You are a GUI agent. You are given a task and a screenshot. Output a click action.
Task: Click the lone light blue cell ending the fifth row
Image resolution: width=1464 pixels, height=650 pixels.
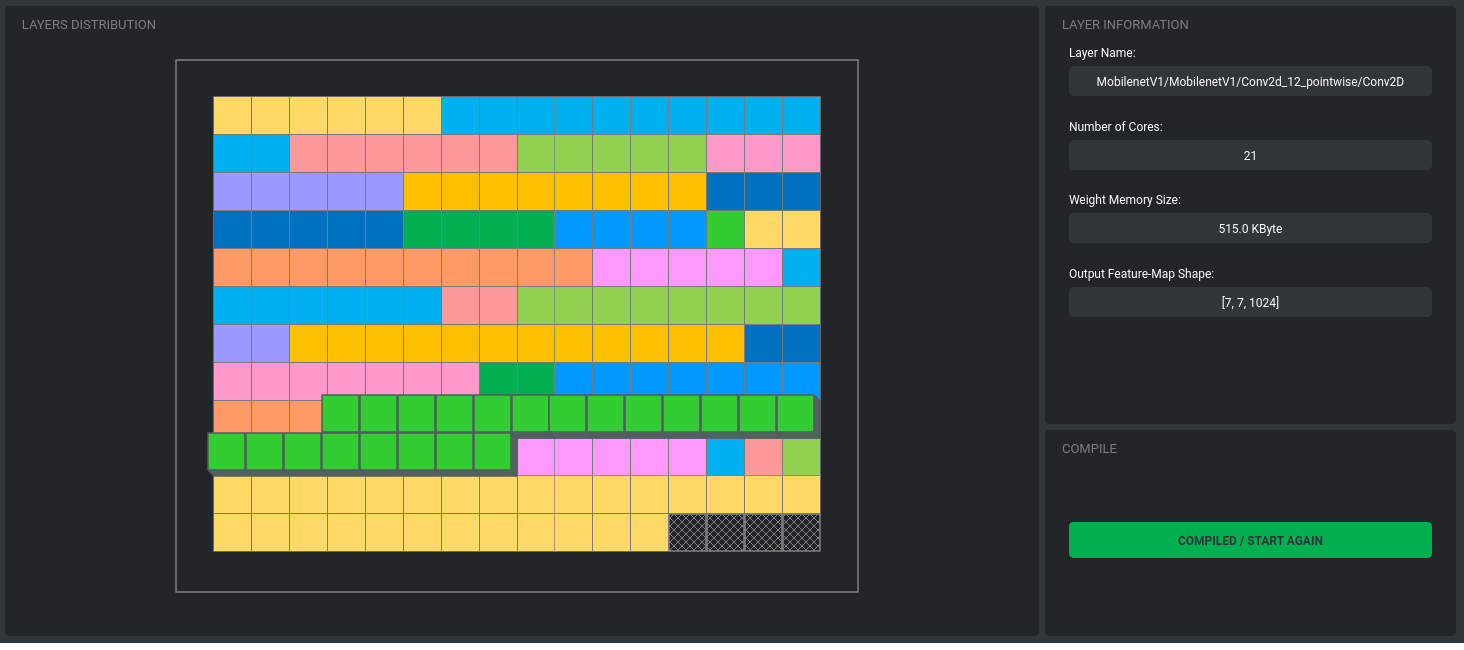(x=801, y=267)
